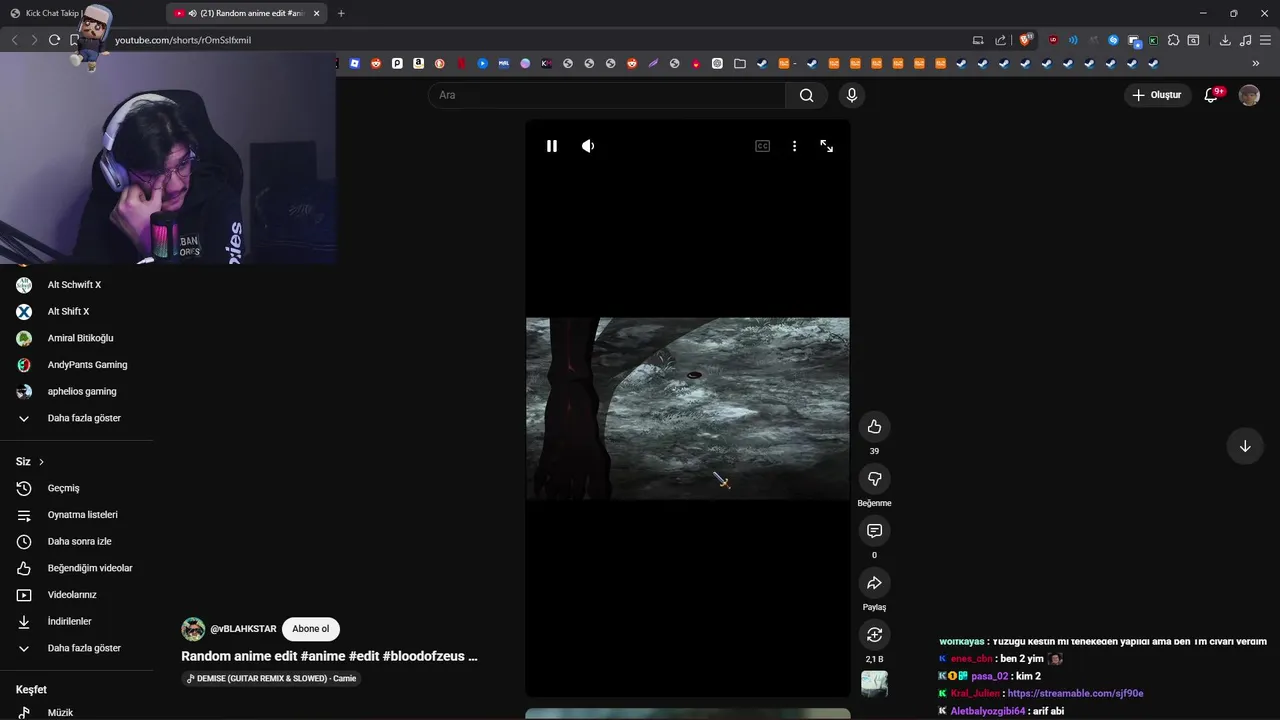Open the Alt Schwift X subscription

(x=76, y=285)
